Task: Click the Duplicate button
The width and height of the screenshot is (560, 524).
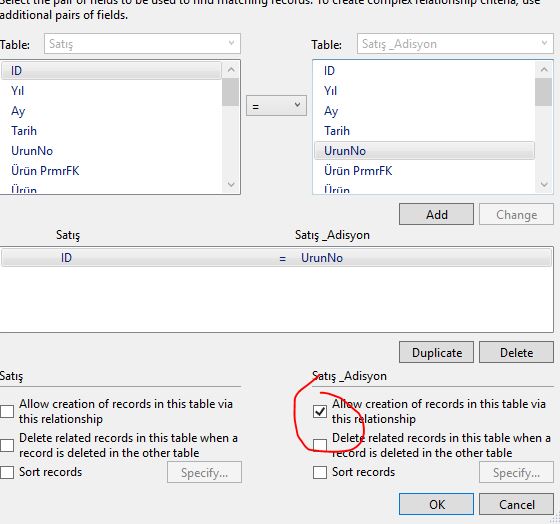Action: point(436,352)
